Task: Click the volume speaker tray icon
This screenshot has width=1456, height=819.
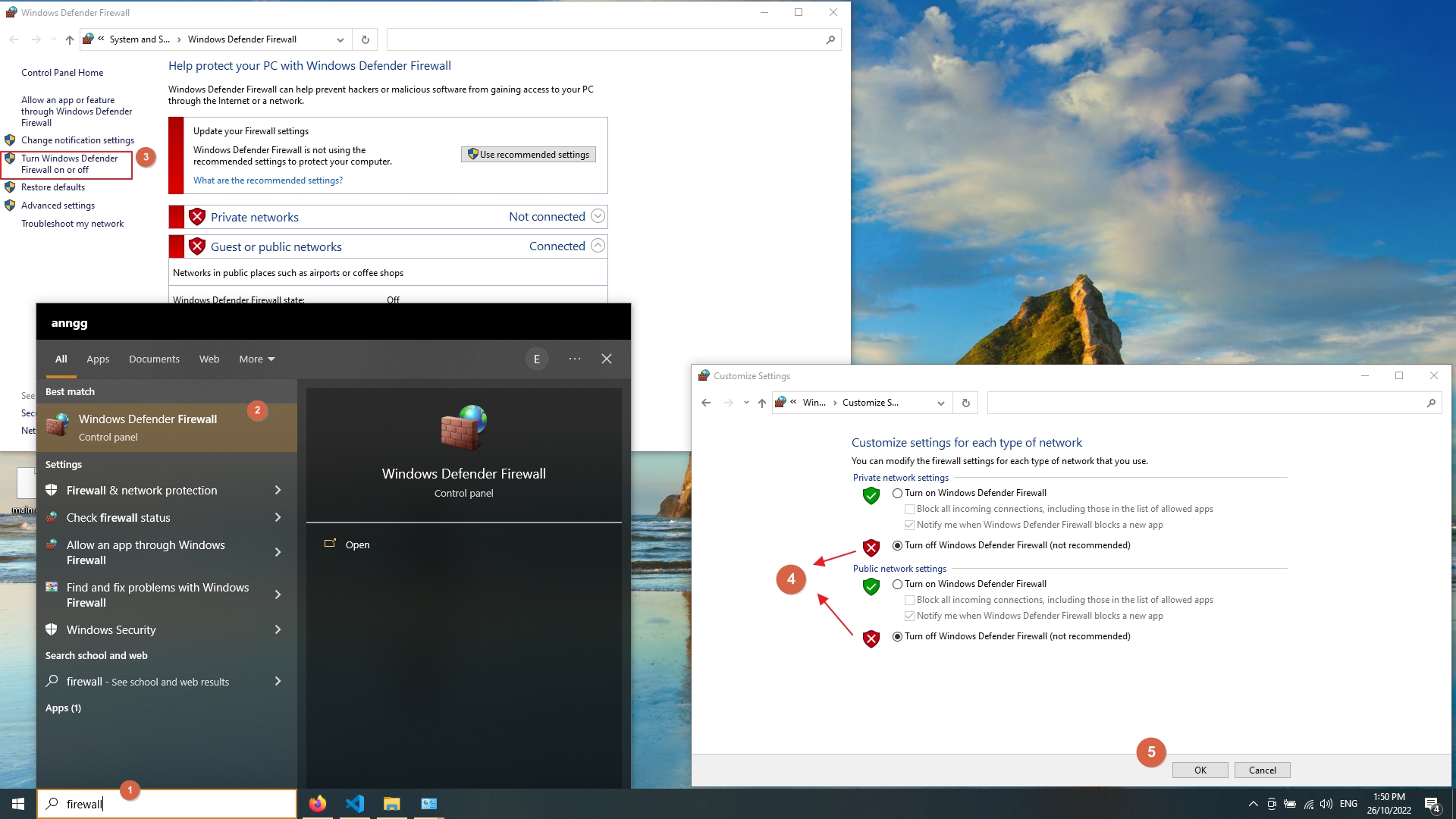Action: pos(1326,804)
